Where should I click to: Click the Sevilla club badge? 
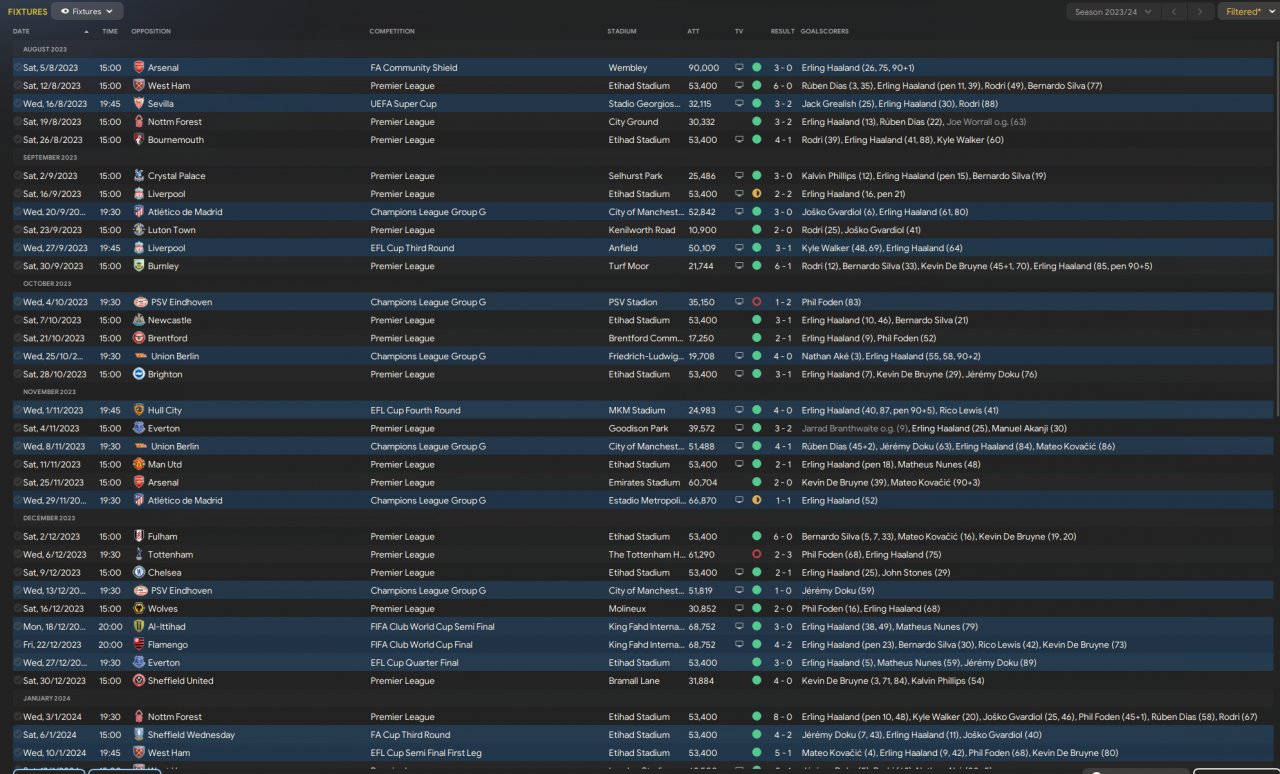tap(139, 104)
